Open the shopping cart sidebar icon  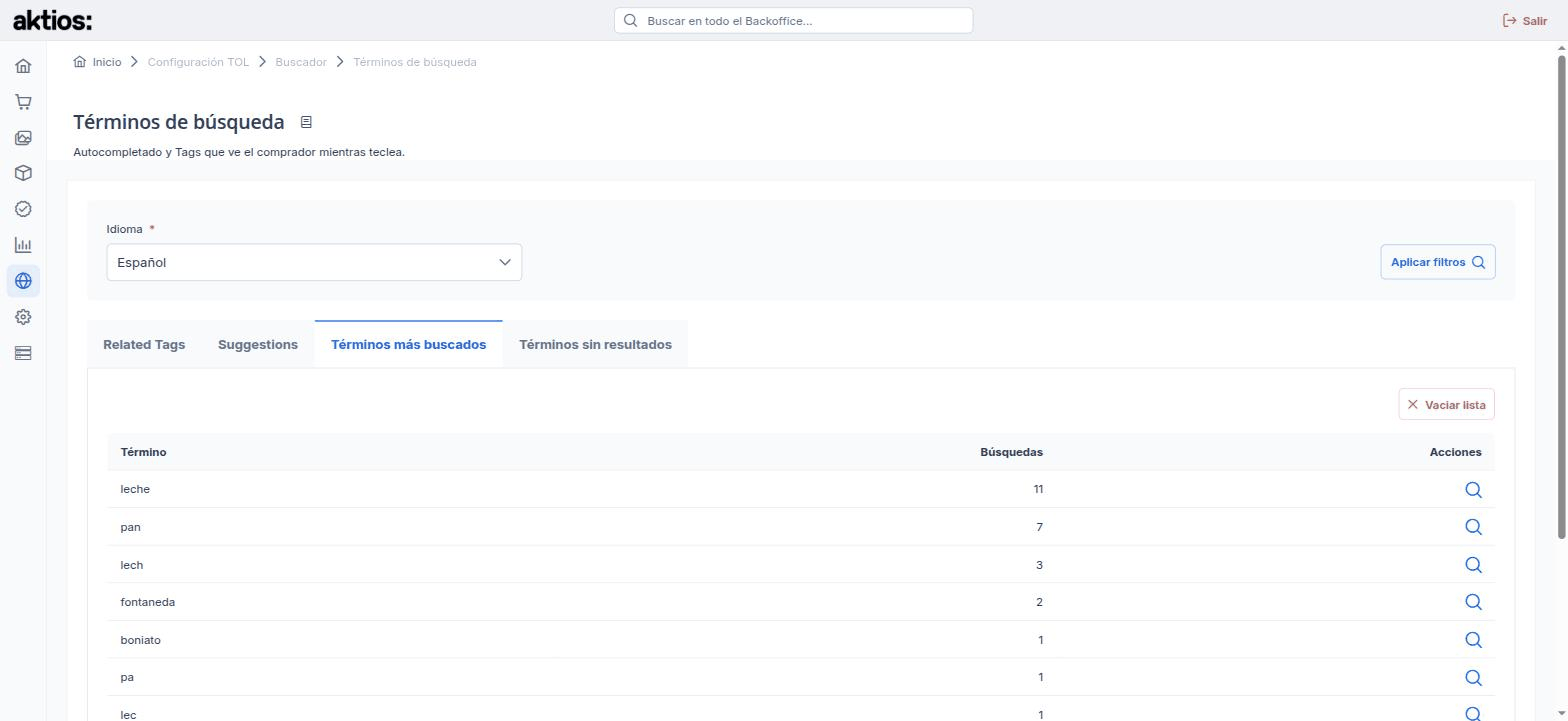pyautogui.click(x=23, y=102)
